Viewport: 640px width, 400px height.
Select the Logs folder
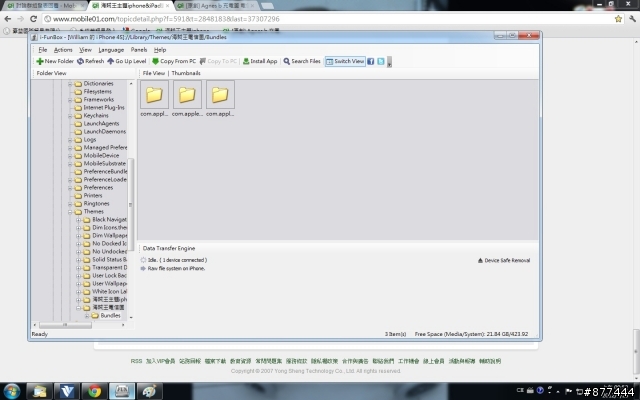89,140
